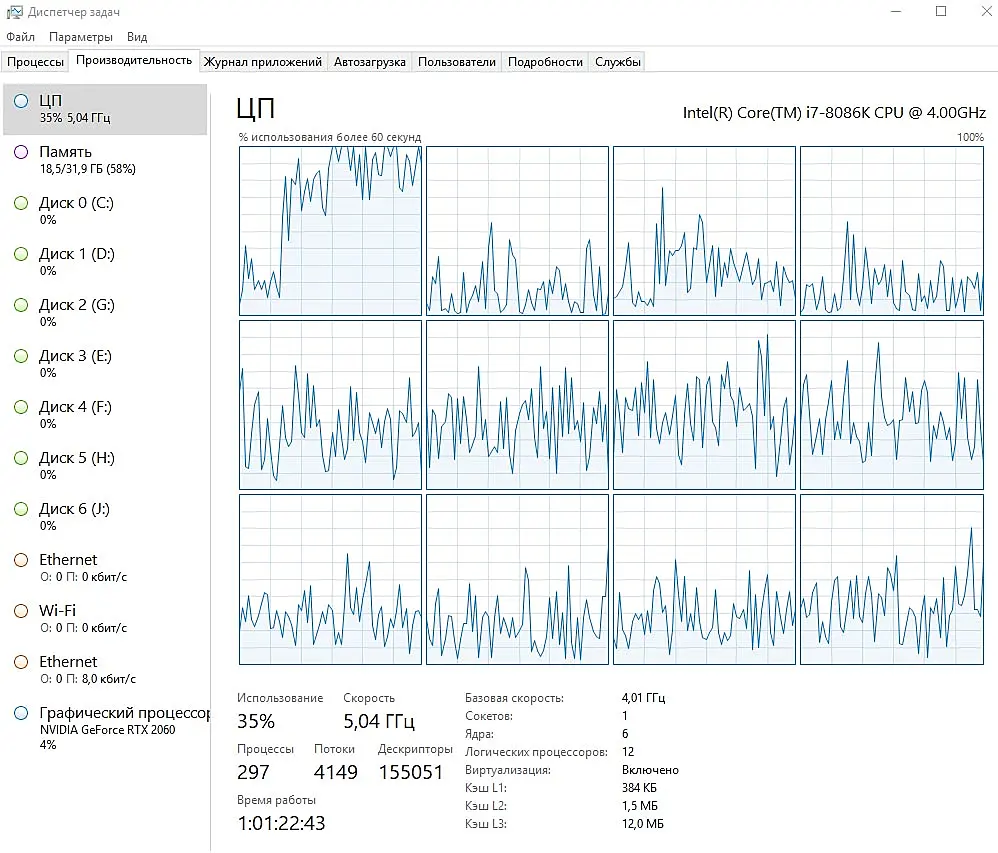Select the ЦП circle icon in sidebar
This screenshot has height=853, width=998.
pos(21,101)
